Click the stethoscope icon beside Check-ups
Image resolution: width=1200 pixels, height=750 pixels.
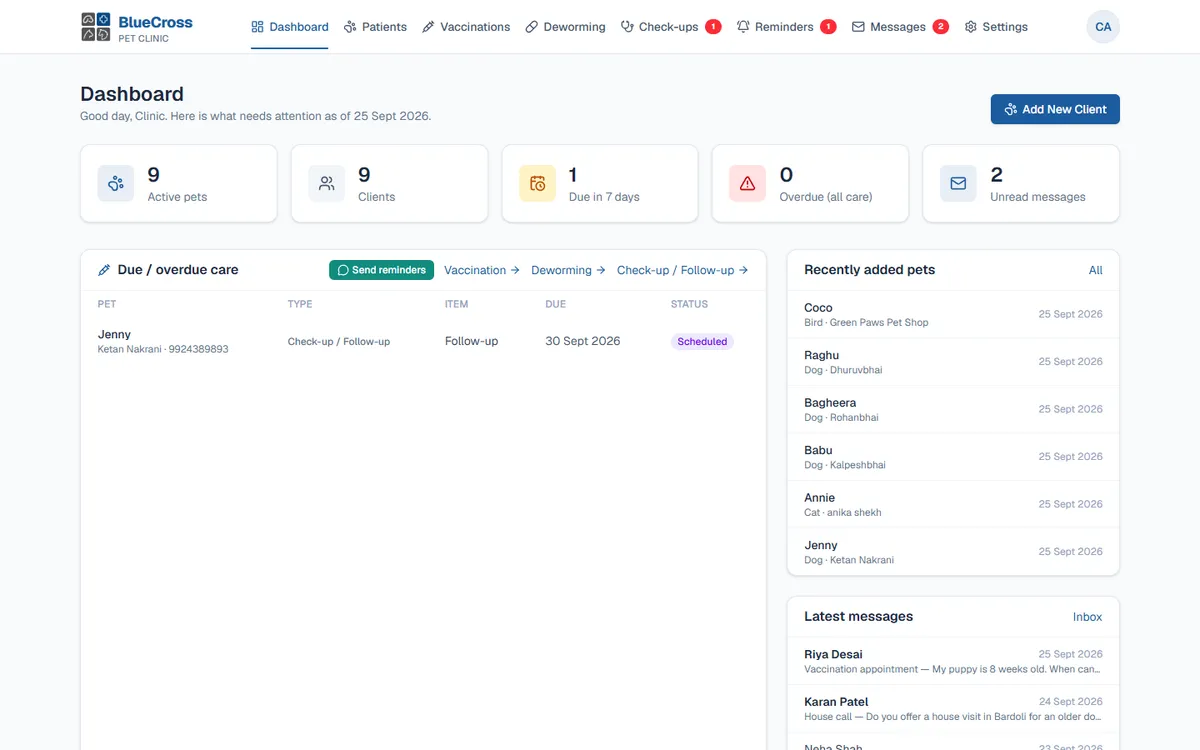627,27
